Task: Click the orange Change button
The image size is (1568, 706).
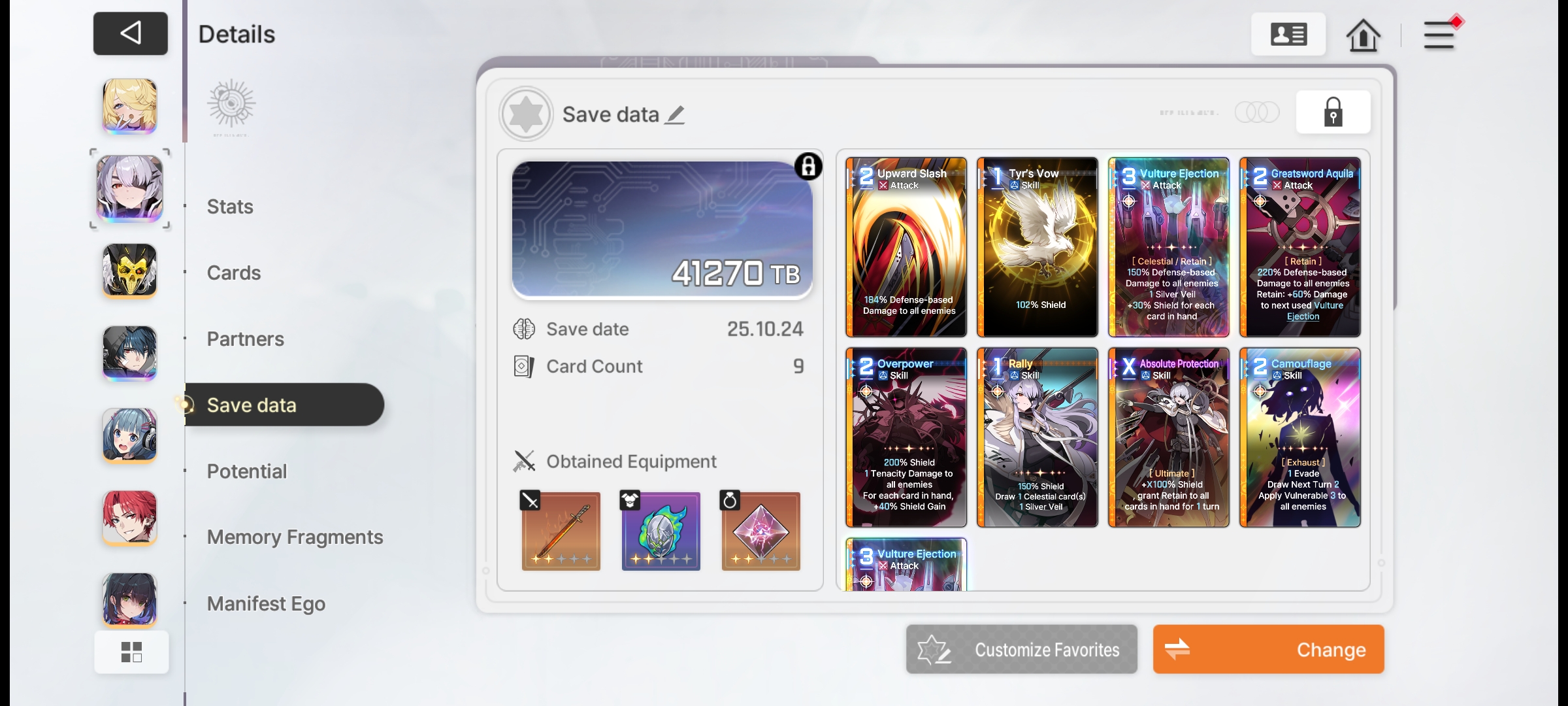Action: [x=1268, y=649]
